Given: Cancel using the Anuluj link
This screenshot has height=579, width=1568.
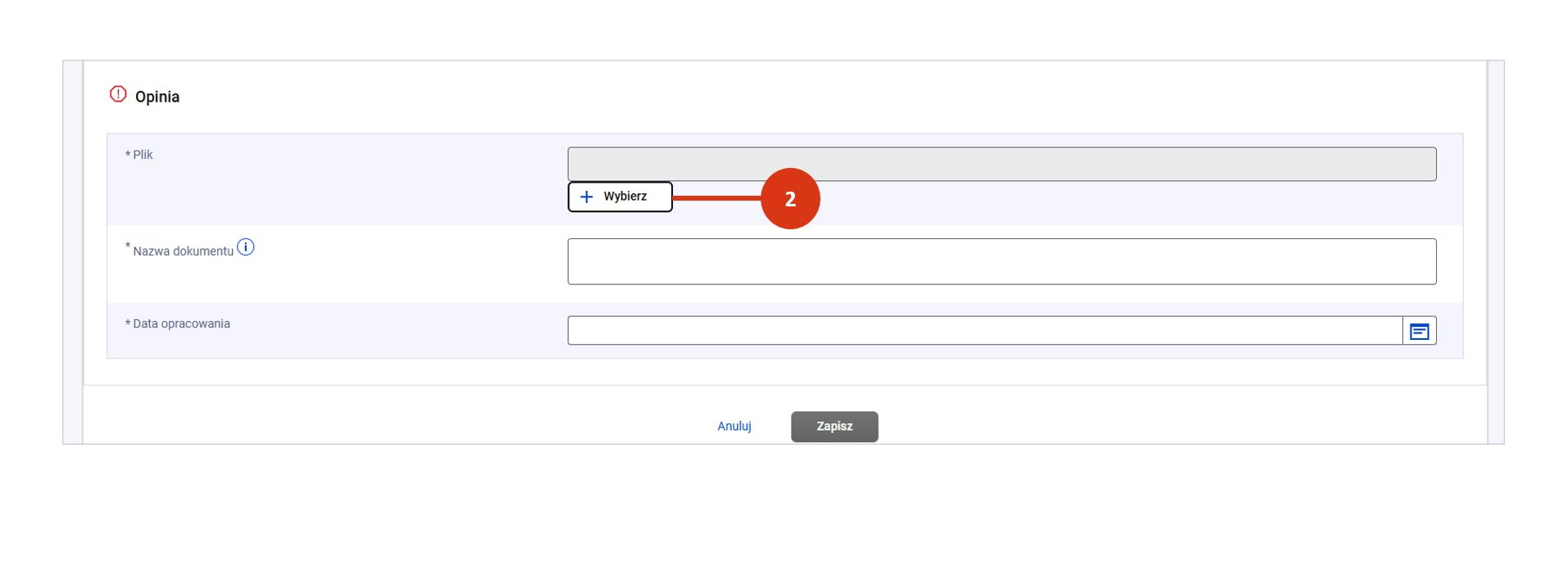Looking at the screenshot, I should [734, 427].
